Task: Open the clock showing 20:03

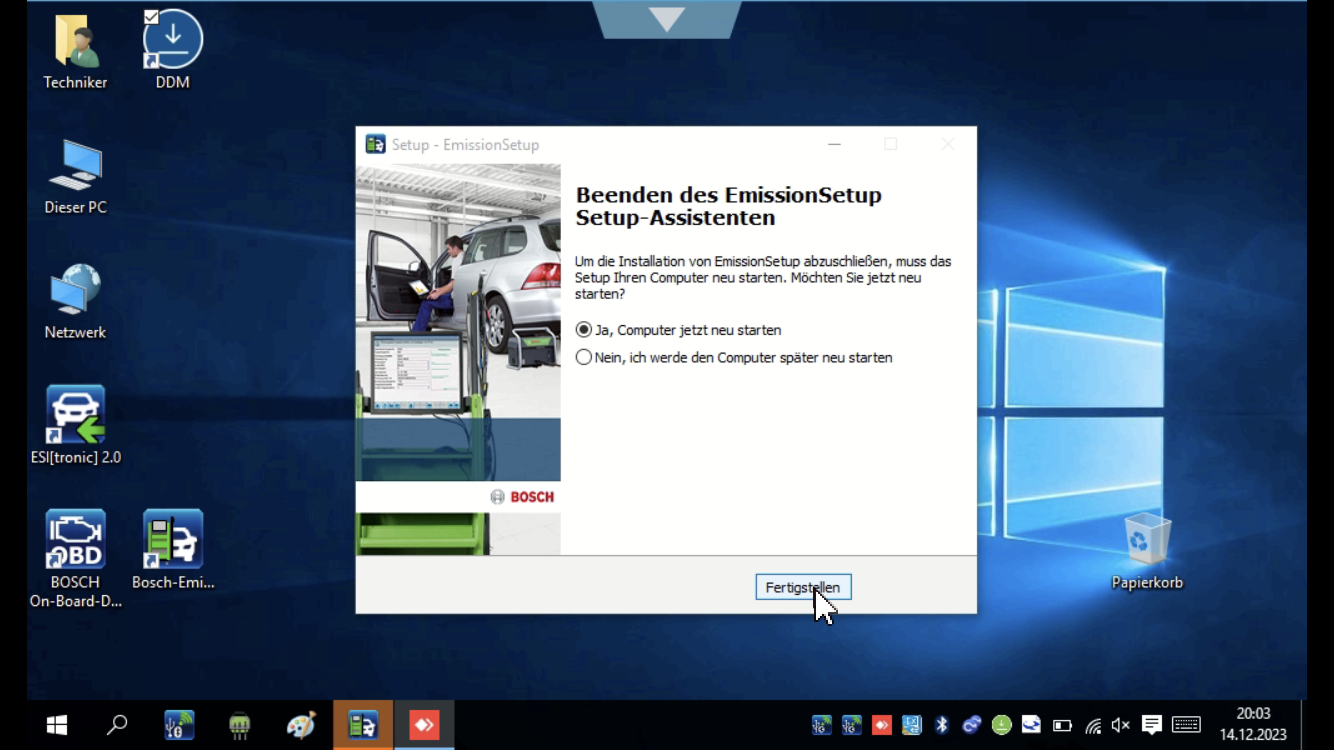Action: tap(1253, 724)
